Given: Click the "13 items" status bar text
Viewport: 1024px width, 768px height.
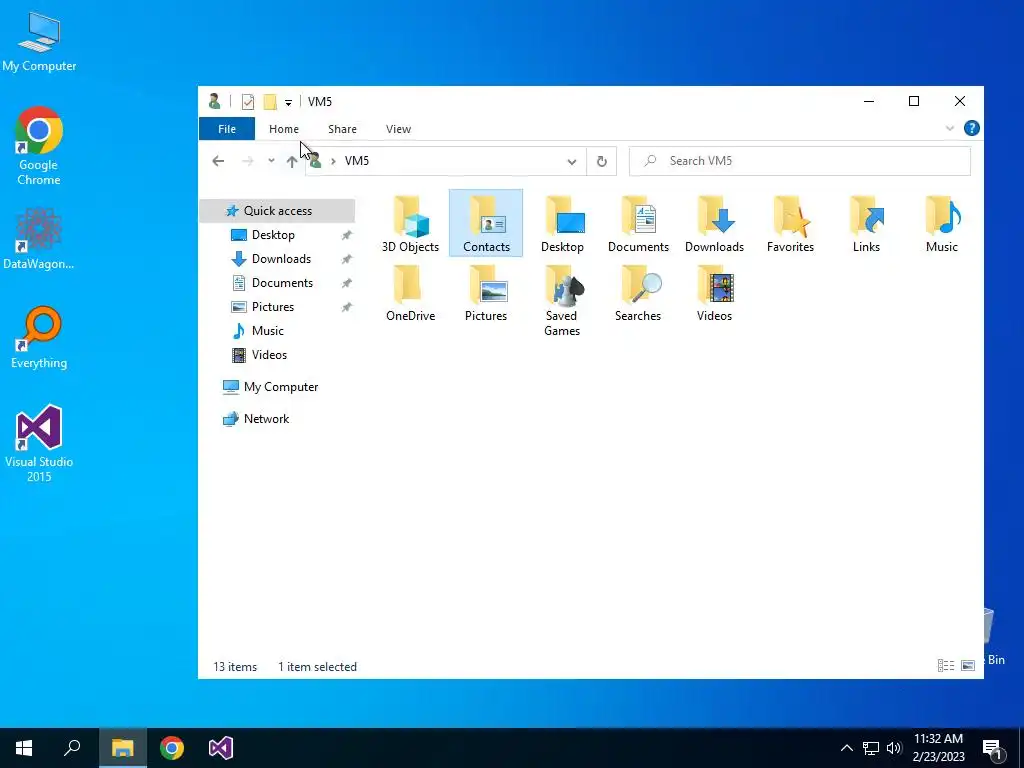Looking at the screenshot, I should coord(235,667).
